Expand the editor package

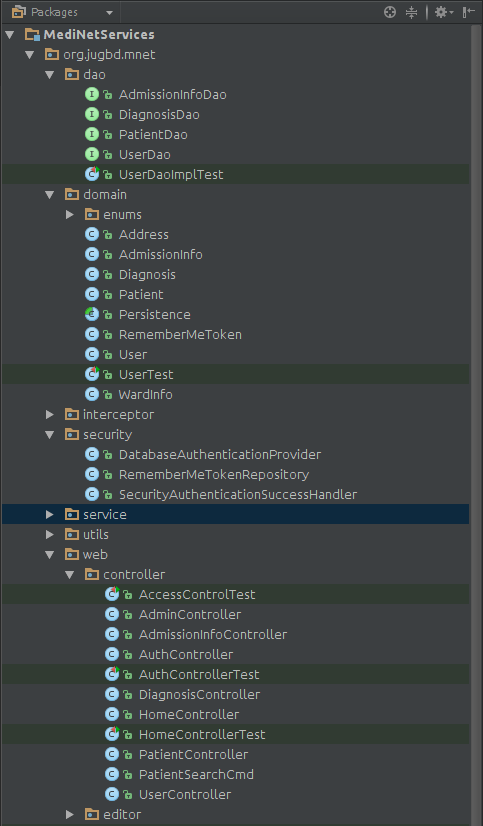pyautogui.click(x=70, y=814)
